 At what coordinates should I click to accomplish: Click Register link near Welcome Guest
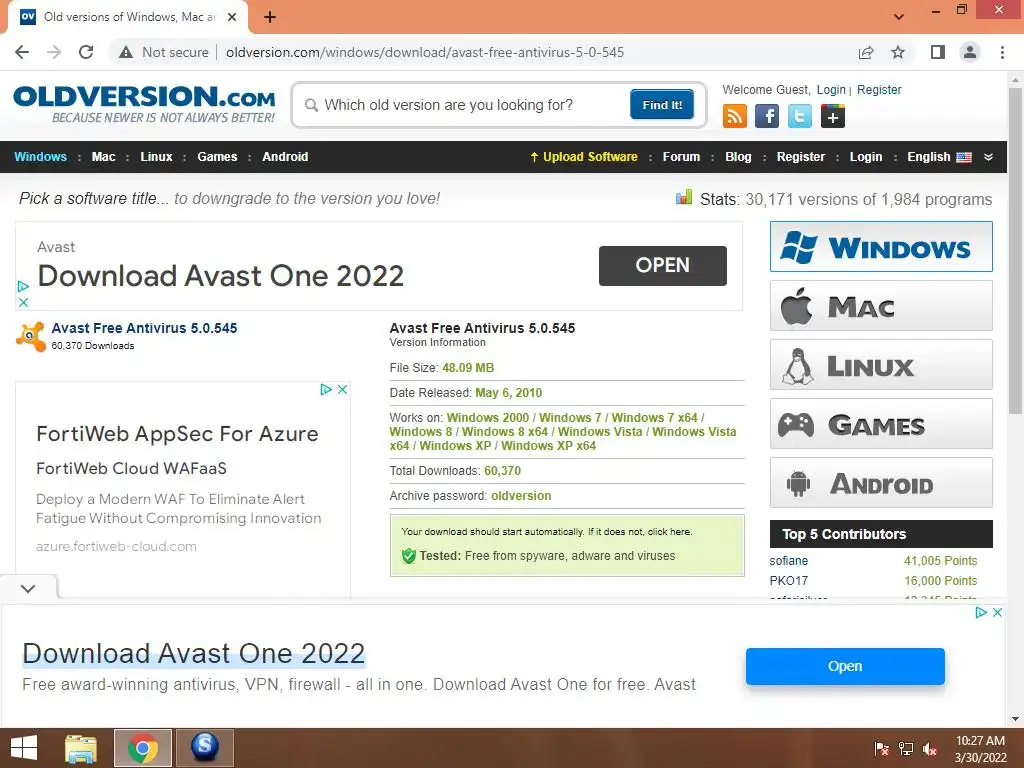(879, 90)
